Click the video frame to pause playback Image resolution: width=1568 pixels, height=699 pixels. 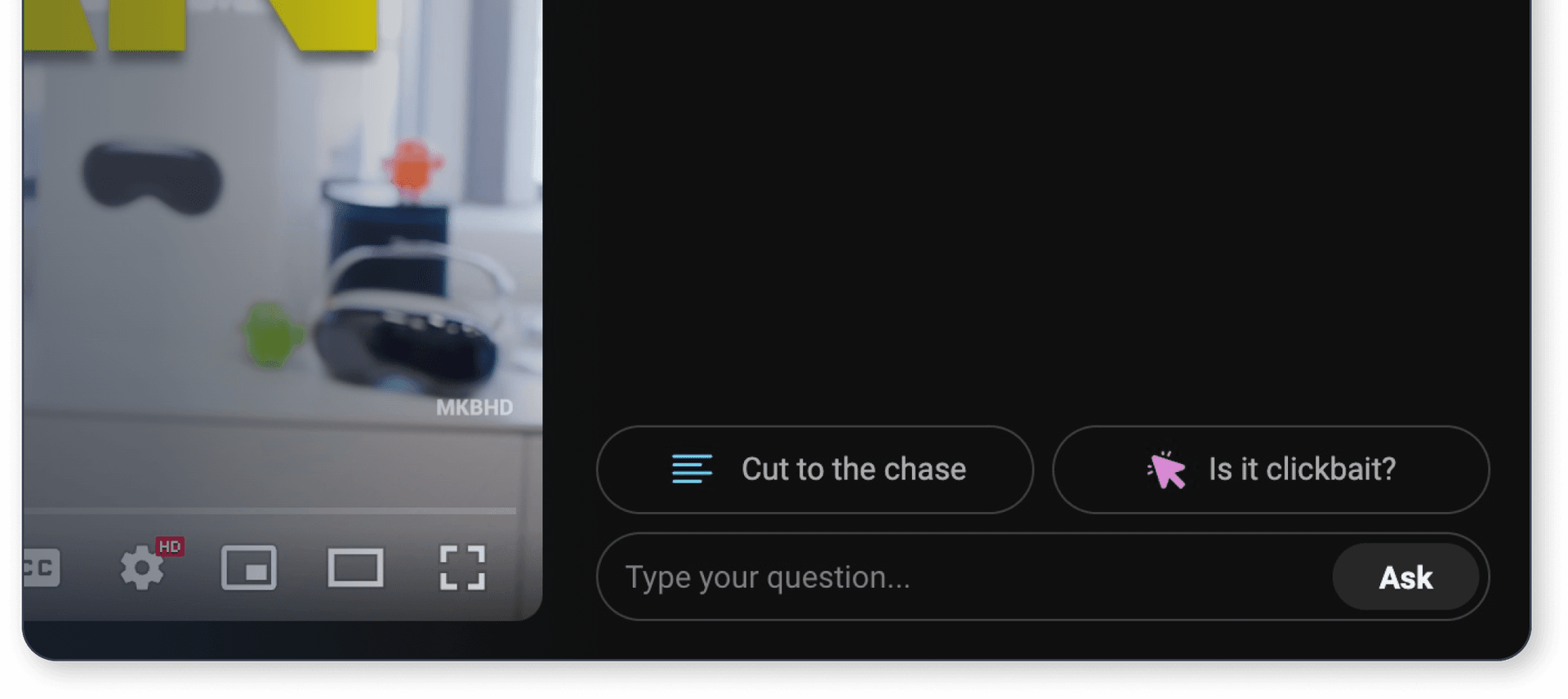283,269
